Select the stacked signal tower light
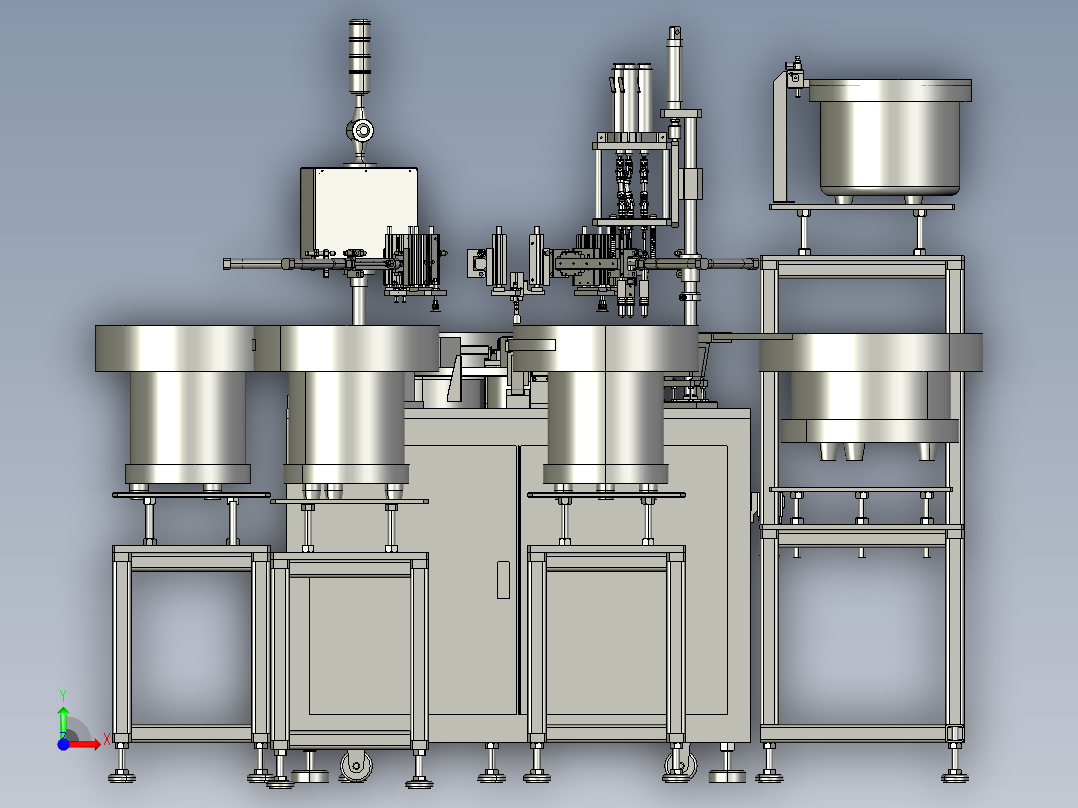 [360, 56]
